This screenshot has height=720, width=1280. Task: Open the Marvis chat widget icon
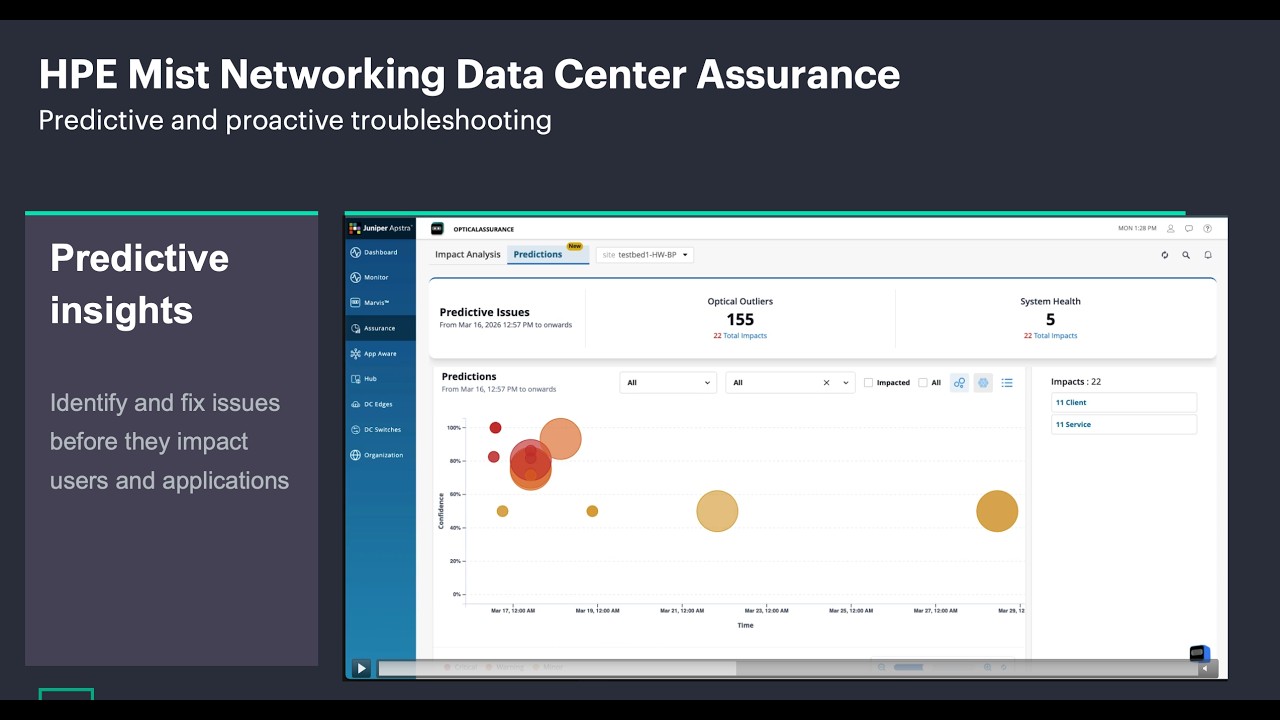(x=1199, y=653)
